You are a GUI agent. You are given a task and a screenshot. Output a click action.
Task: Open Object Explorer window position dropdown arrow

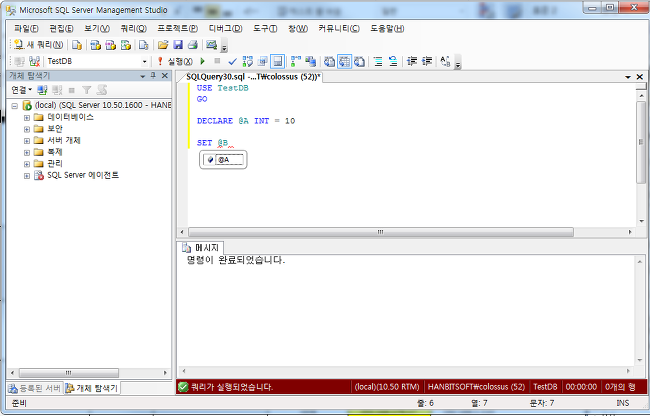coord(143,76)
